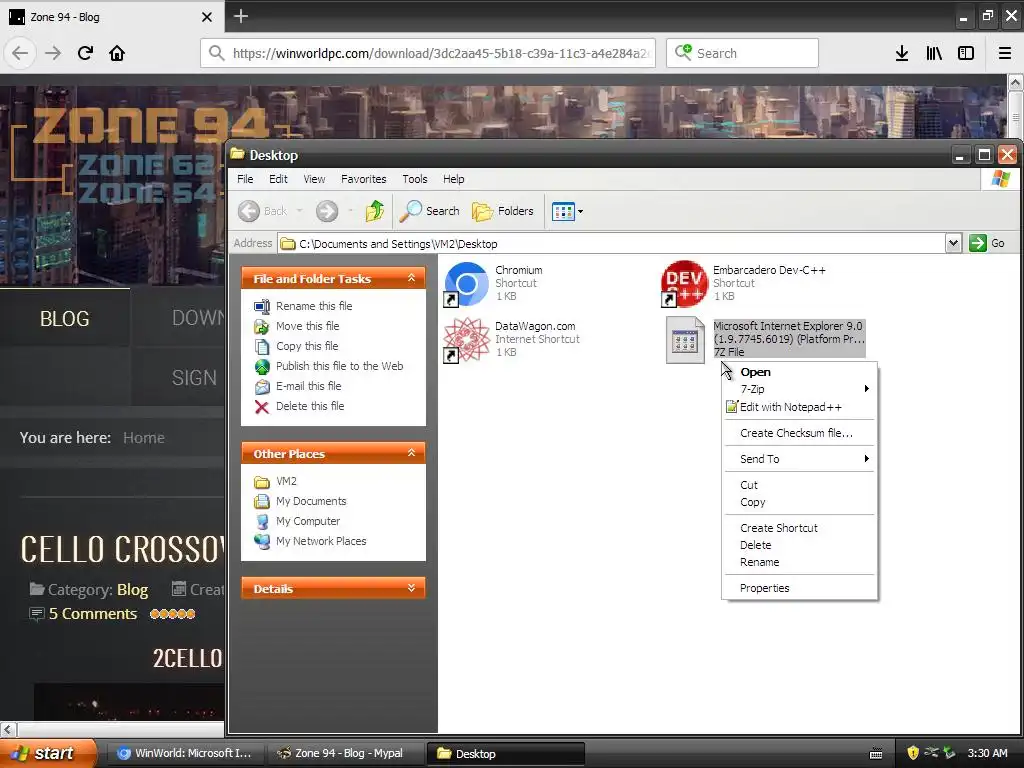The width and height of the screenshot is (1024, 768).
Task: Toggle browser sidebar icon
Action: (966, 53)
